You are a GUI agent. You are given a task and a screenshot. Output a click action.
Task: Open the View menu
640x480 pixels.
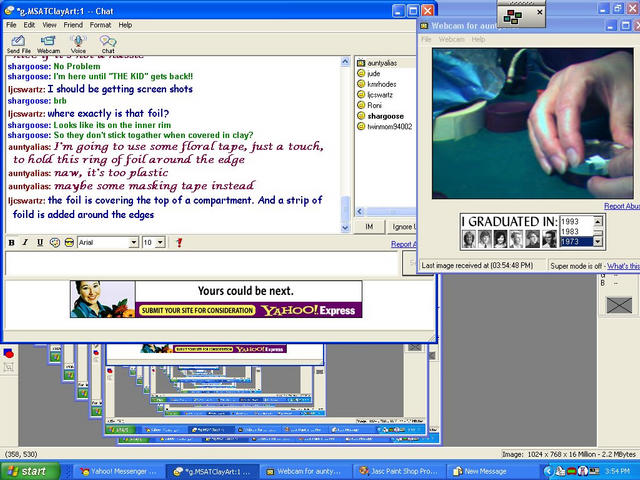(49, 25)
